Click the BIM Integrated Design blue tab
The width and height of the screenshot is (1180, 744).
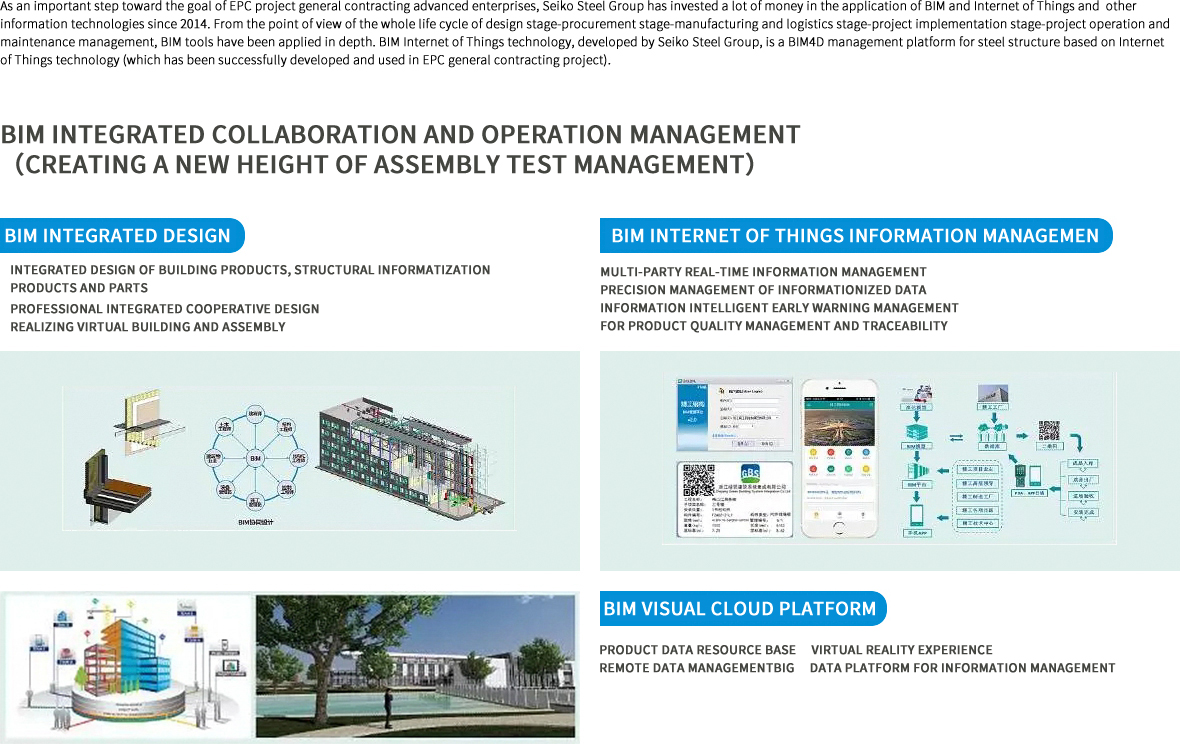[118, 236]
